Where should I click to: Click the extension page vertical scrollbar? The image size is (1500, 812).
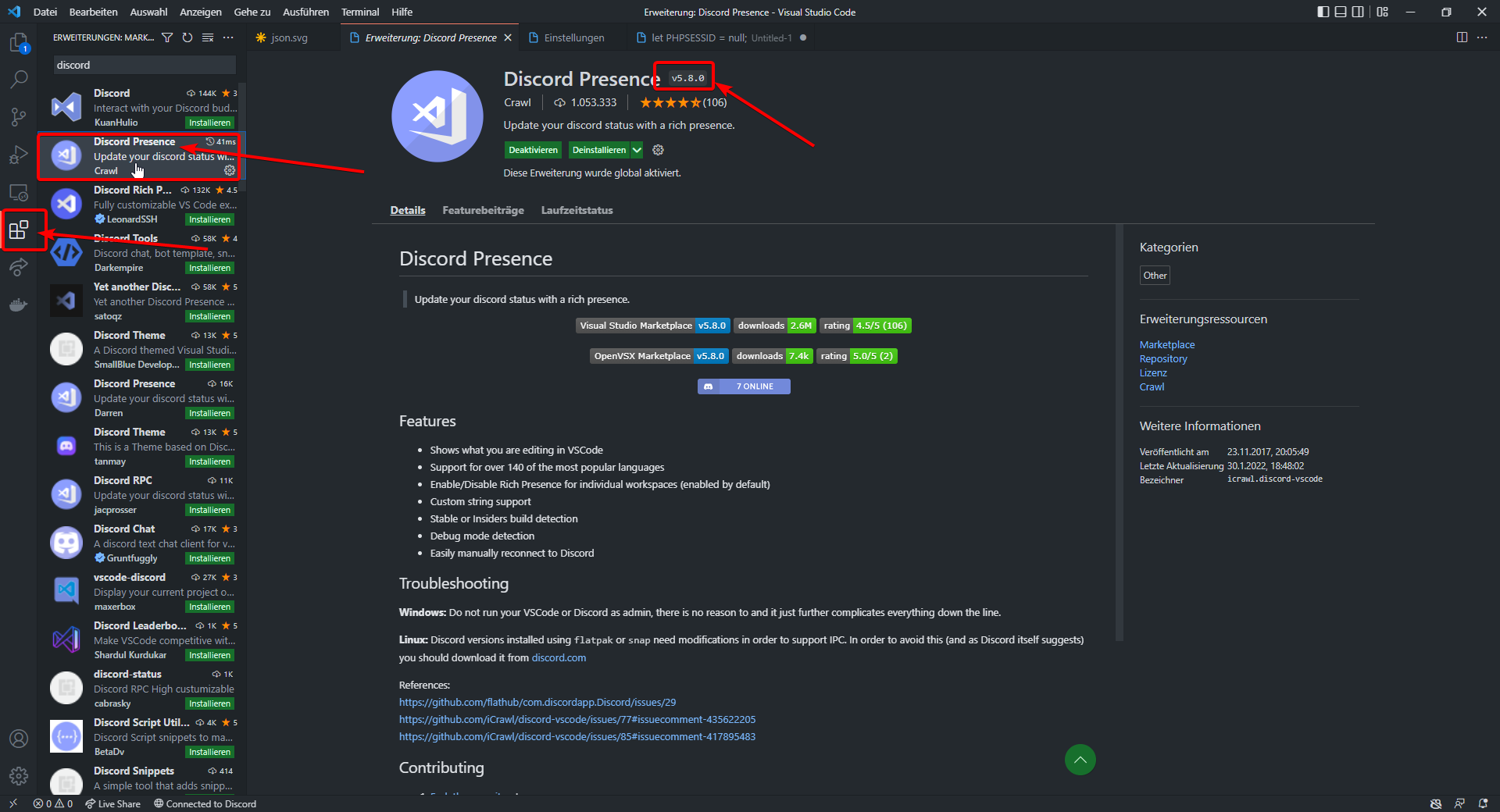1119,429
